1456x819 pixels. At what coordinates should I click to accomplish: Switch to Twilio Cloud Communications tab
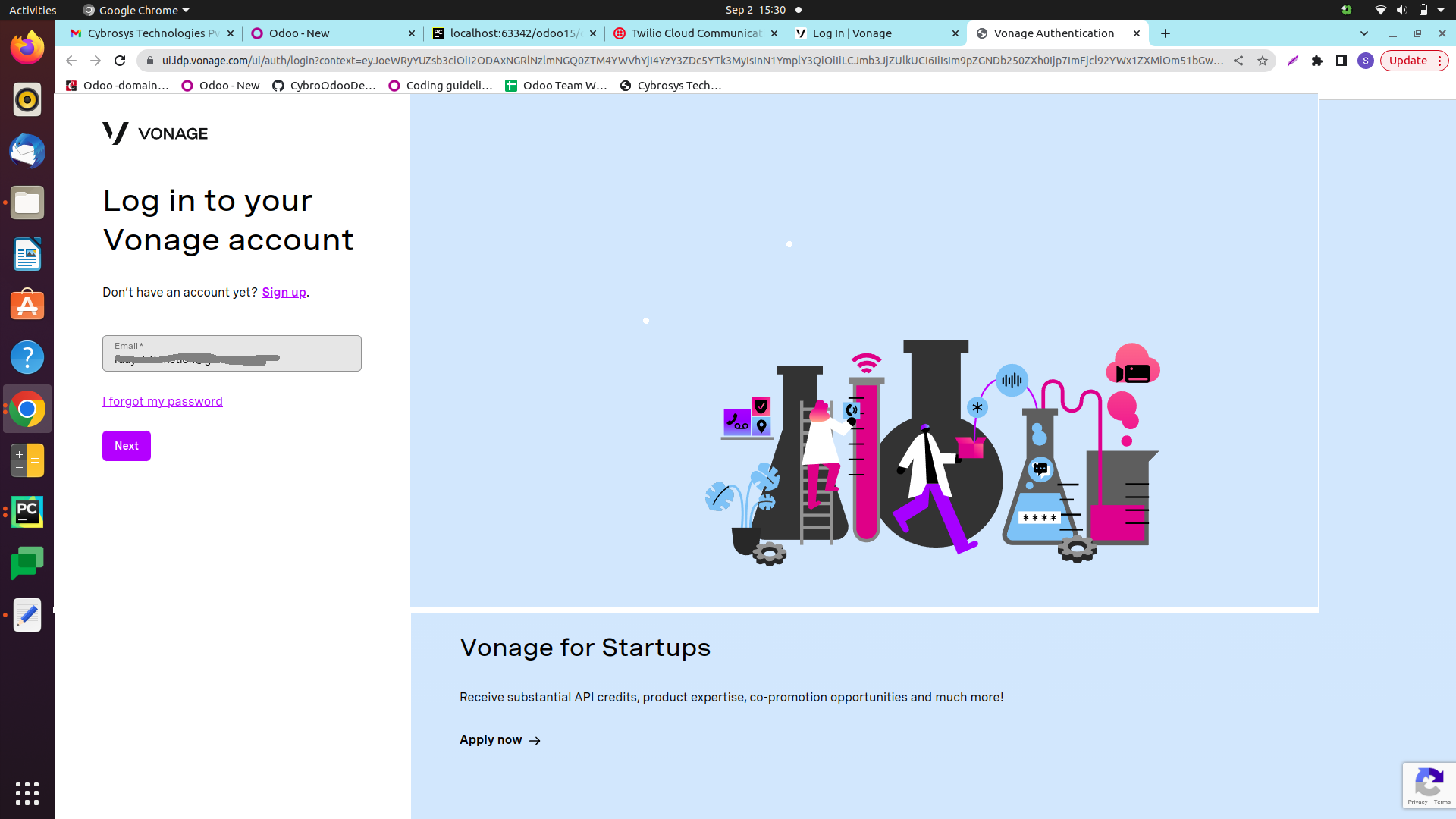point(695,33)
